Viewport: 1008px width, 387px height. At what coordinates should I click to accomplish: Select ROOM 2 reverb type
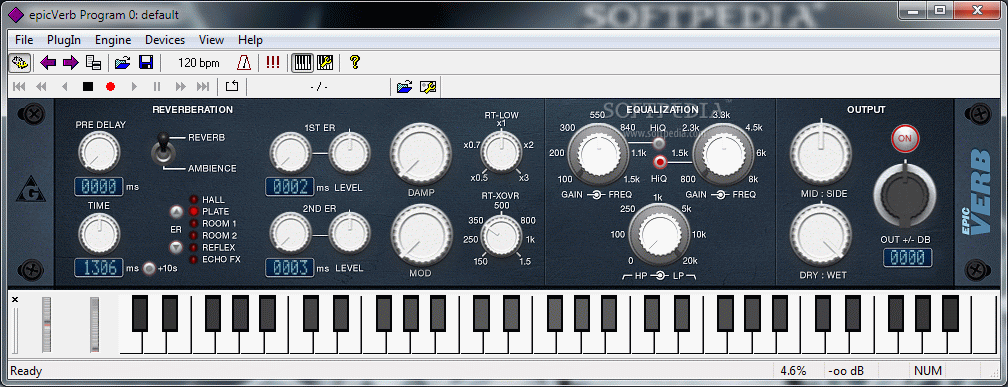click(194, 235)
